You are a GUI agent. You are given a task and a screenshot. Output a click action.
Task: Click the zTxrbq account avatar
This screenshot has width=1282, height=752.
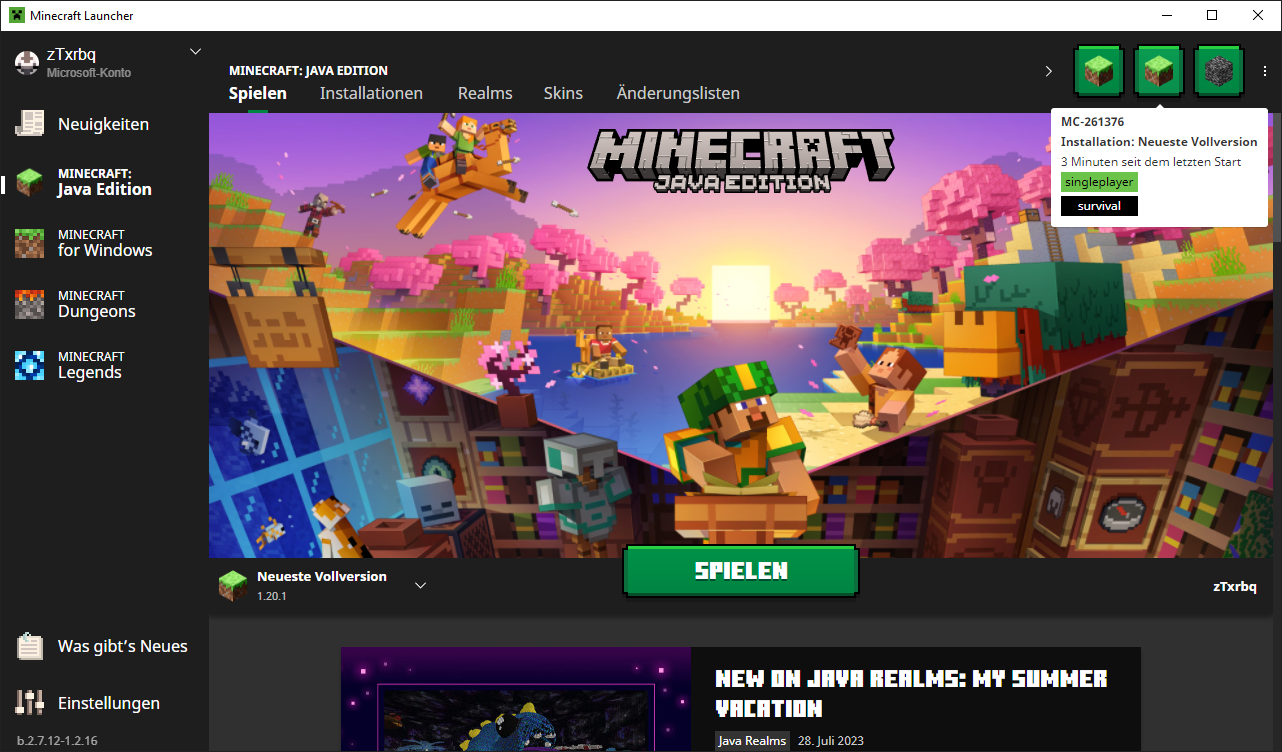click(x=26, y=62)
